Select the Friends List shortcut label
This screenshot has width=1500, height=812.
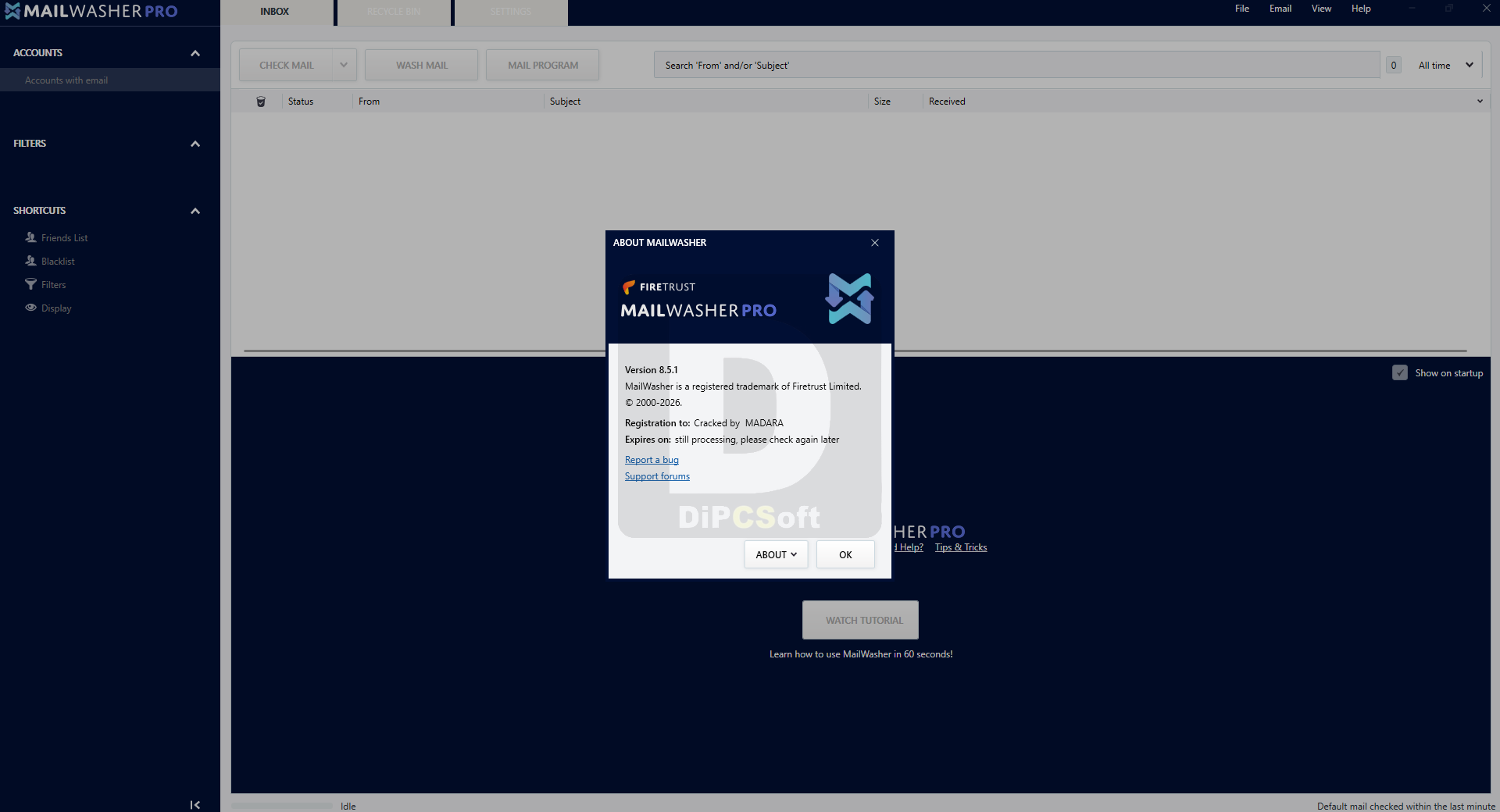tap(64, 238)
